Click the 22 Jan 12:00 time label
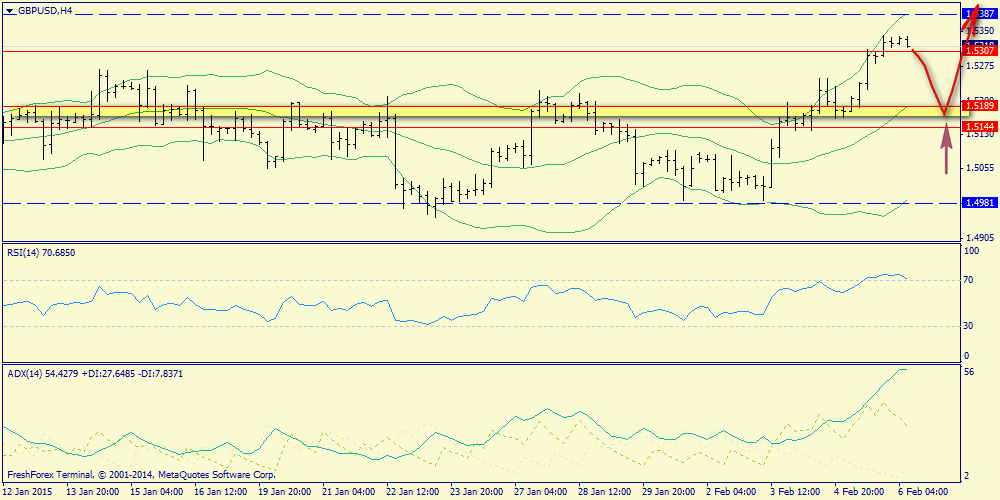This screenshot has width=1000, height=500. [412, 492]
